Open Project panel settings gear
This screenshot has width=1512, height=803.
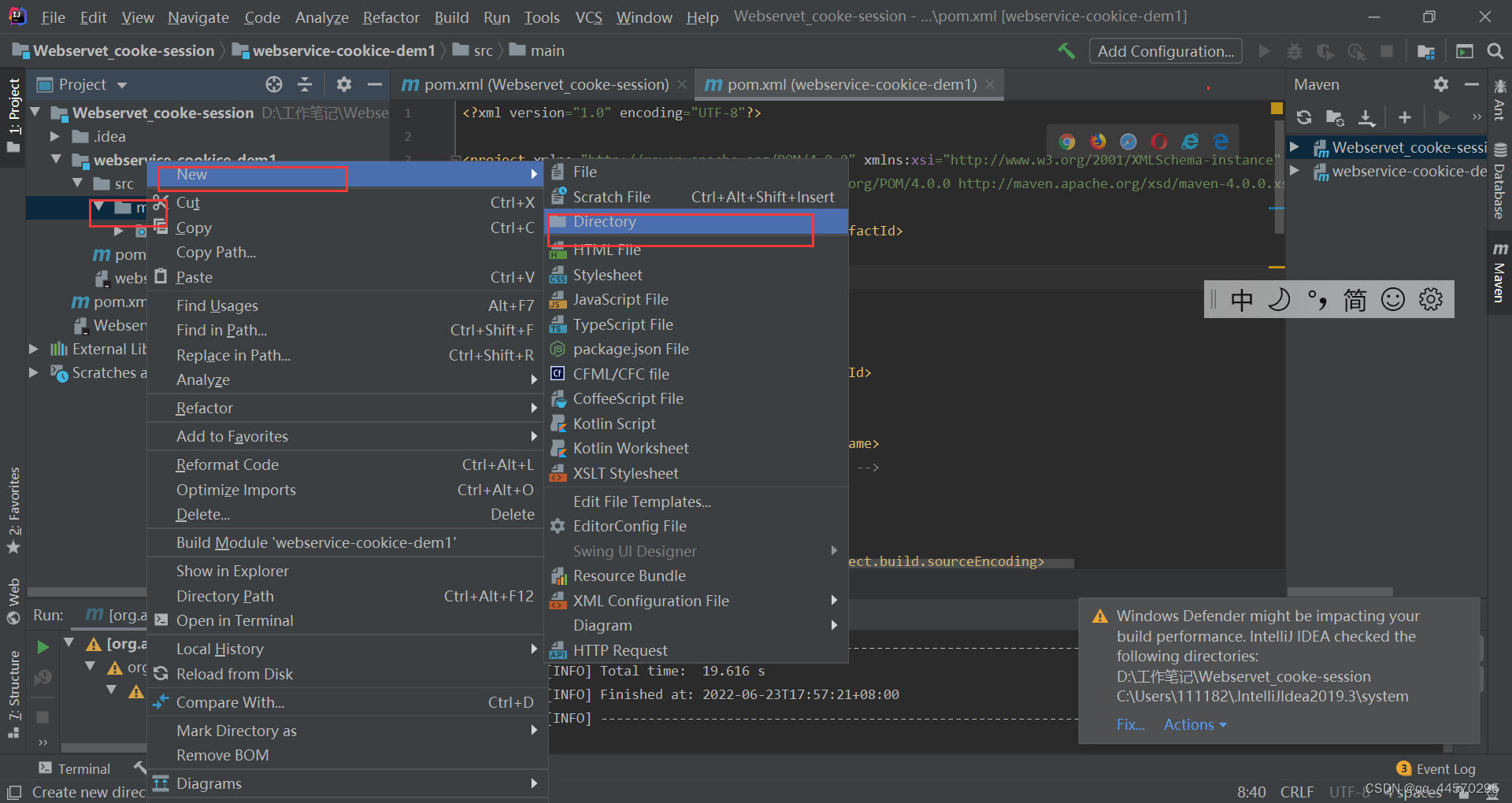344,84
